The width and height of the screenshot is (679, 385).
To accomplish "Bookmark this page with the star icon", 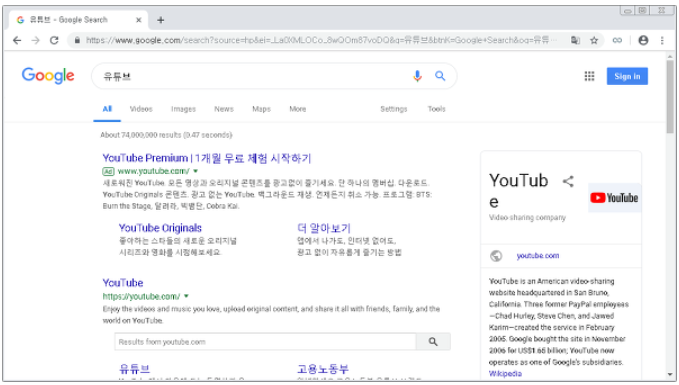I will click(594, 40).
